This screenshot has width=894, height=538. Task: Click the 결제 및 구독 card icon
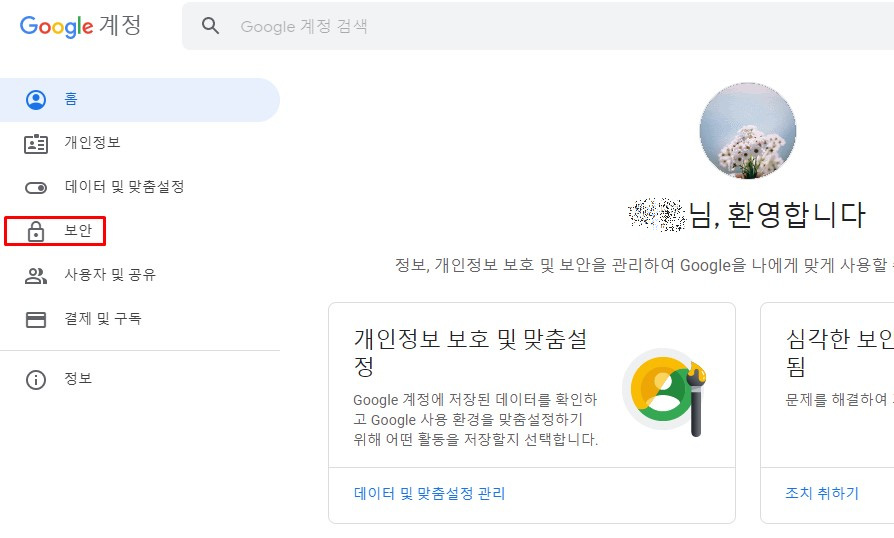coord(36,319)
